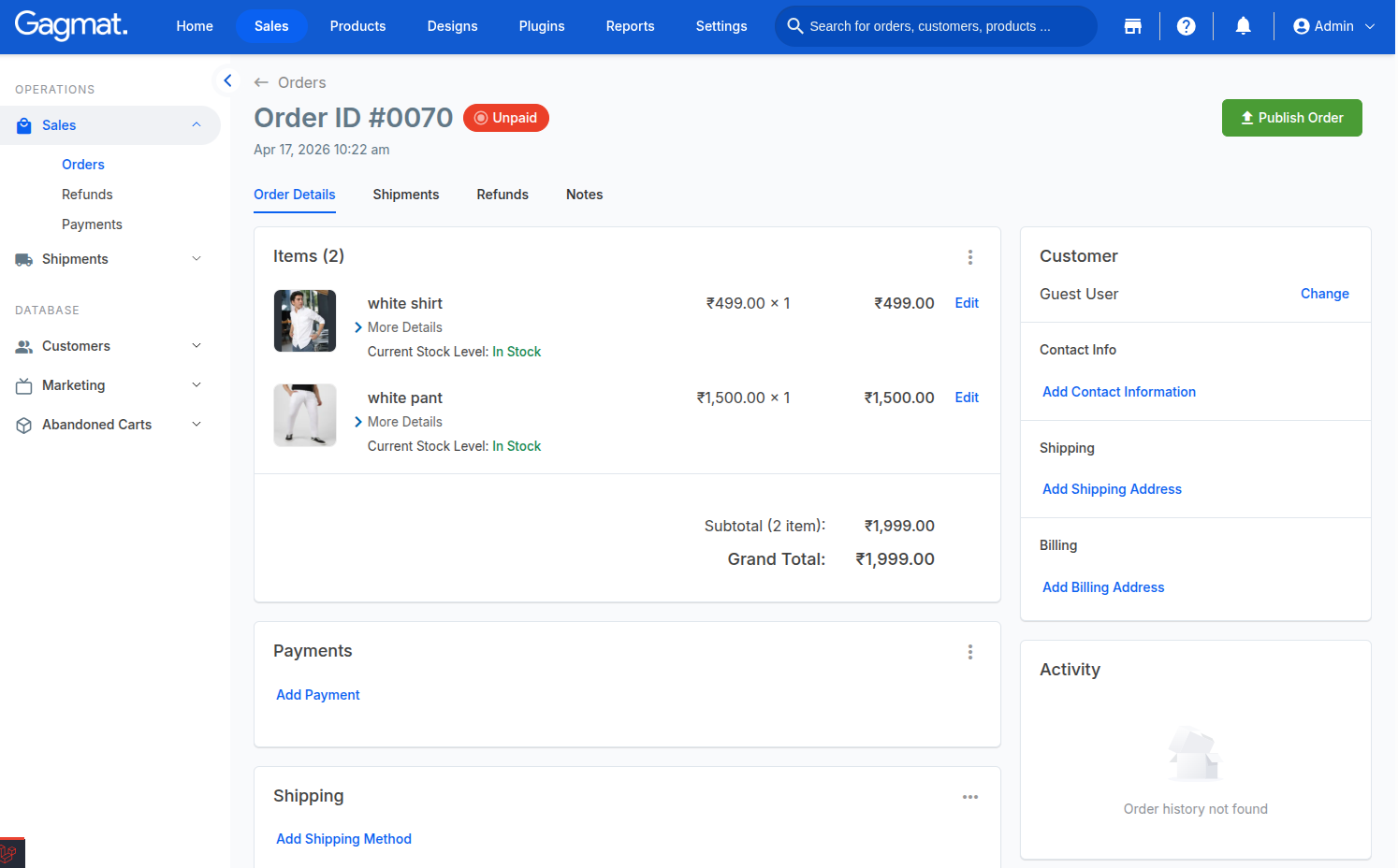Click the white shirt product thumbnail
1398x868 pixels.
(x=305, y=321)
